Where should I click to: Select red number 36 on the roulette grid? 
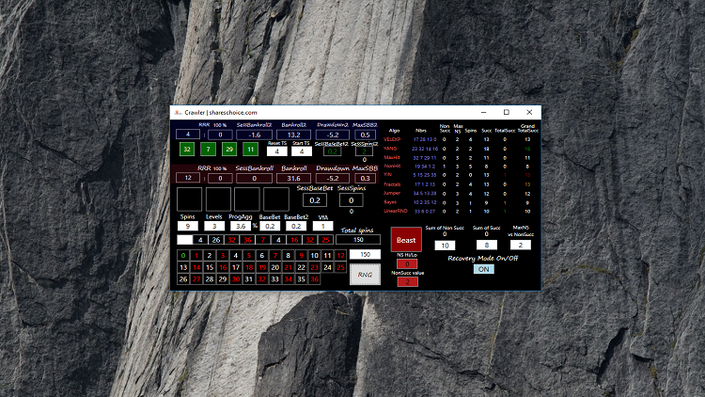click(314, 279)
